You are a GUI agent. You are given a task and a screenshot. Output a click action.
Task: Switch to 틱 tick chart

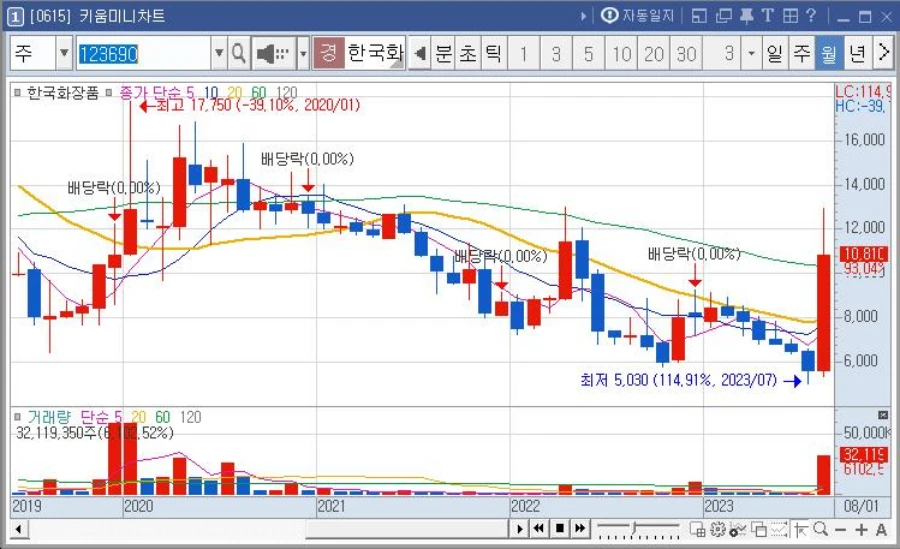pos(494,54)
